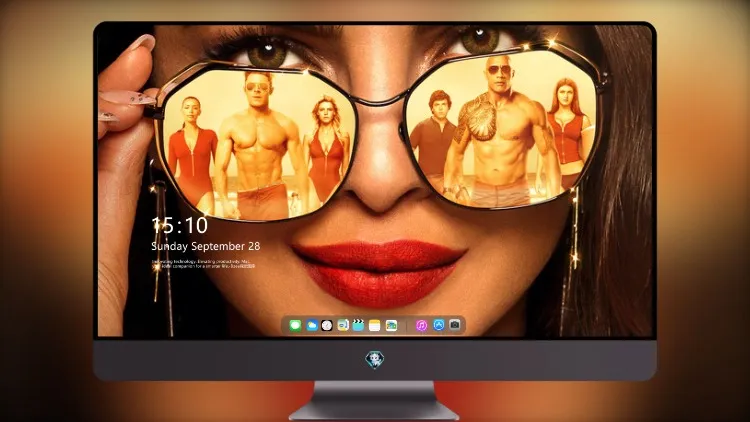Open the Camera app in dock
Screen dimensions: 750x422
(455, 325)
